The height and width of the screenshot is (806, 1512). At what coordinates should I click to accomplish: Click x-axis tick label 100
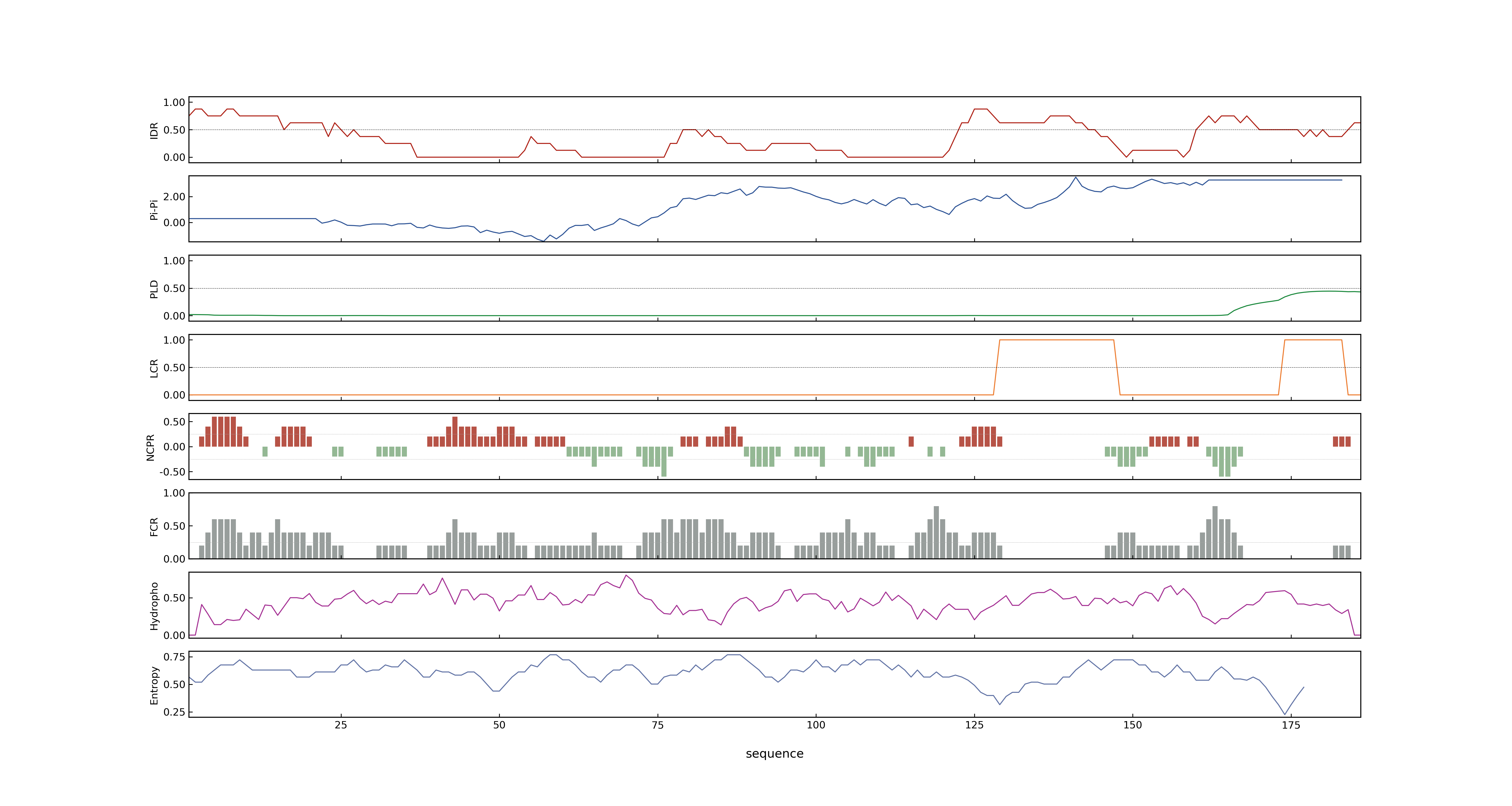pos(816,726)
